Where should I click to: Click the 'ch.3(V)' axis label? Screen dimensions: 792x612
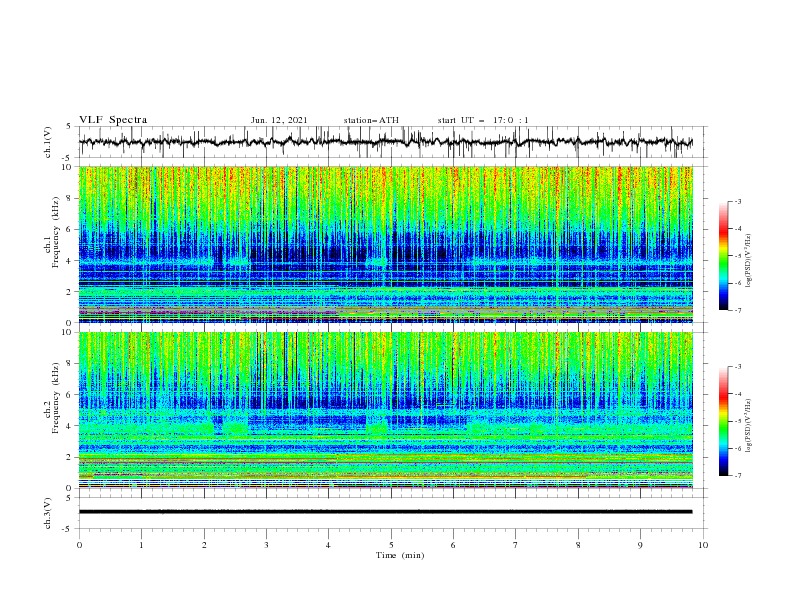click(x=48, y=513)
